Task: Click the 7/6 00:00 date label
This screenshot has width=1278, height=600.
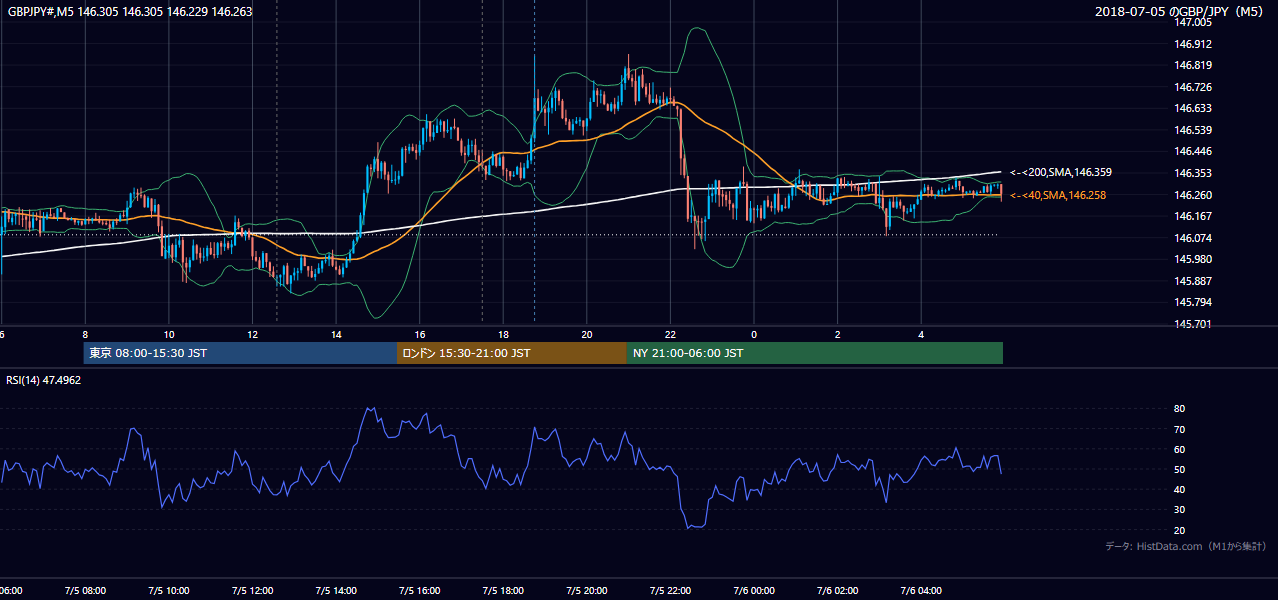Action: 754,590
